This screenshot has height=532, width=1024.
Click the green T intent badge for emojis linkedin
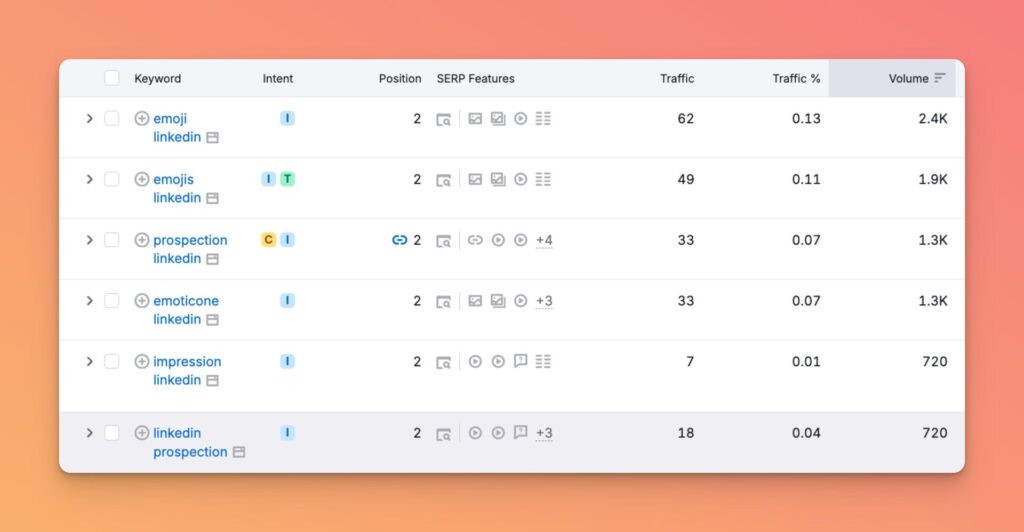click(x=287, y=179)
